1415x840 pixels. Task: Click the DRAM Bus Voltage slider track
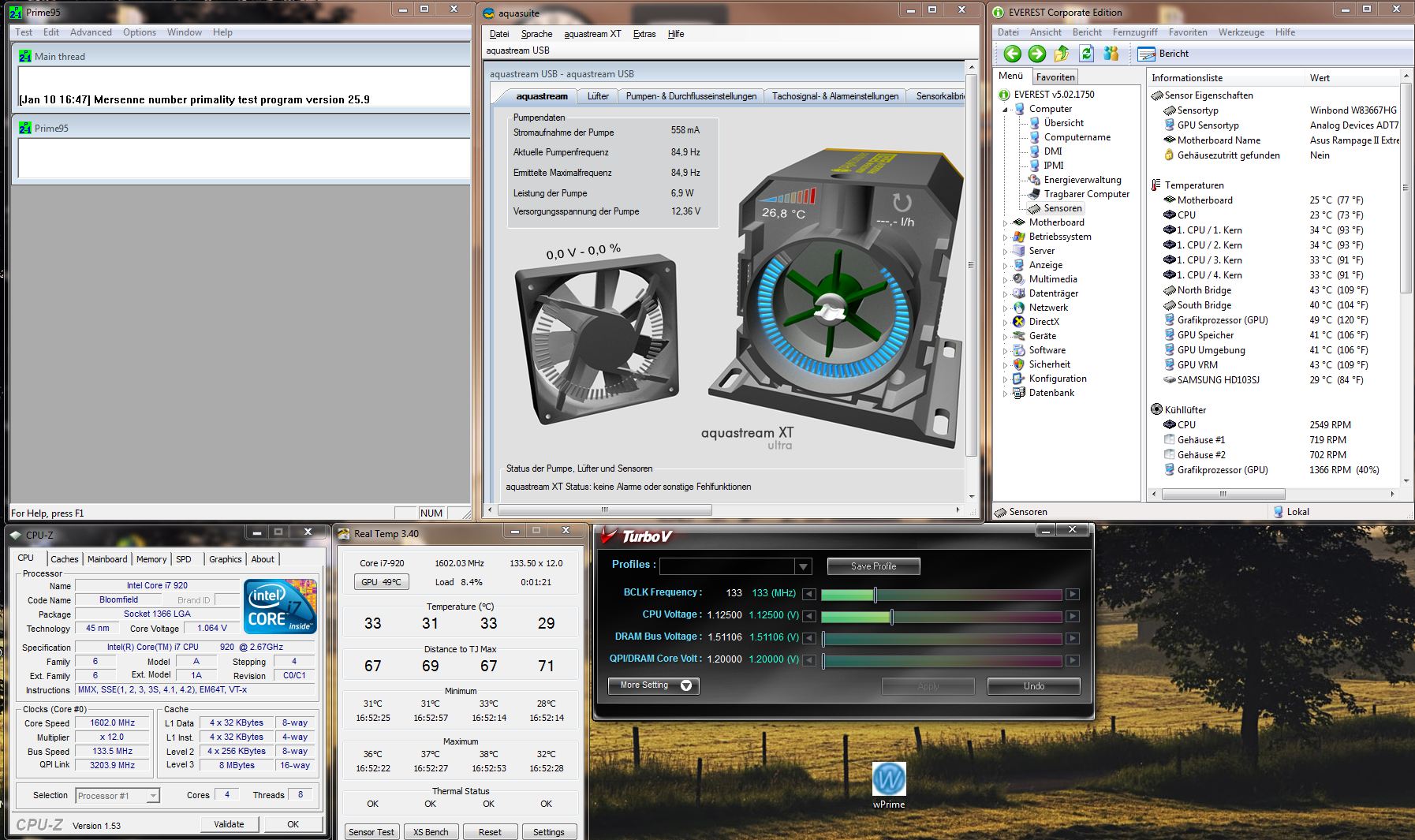[x=942, y=638]
